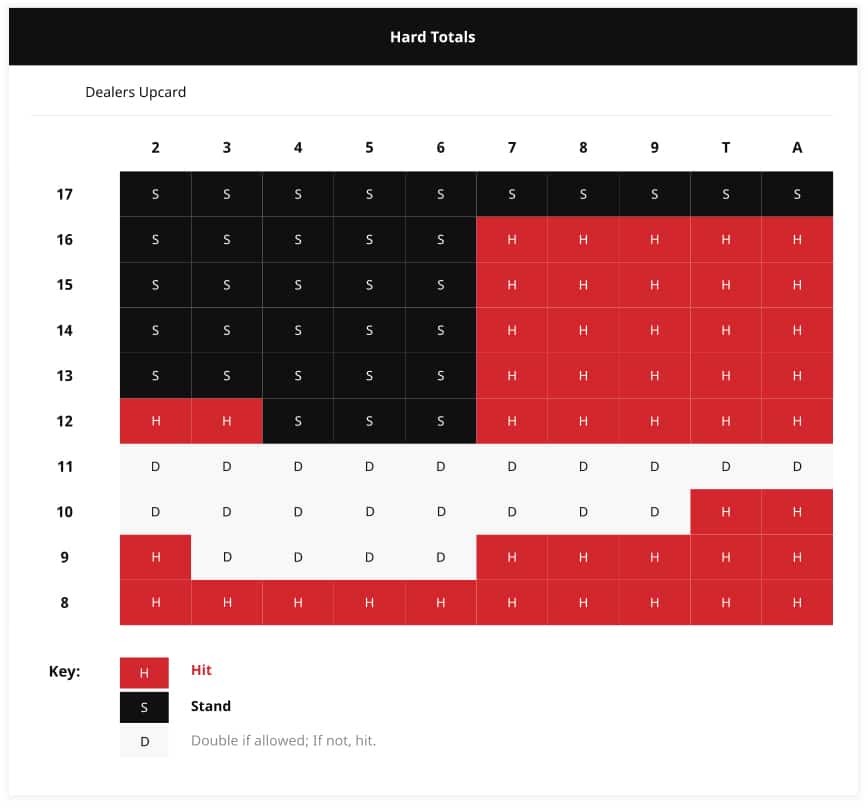
Task: Click the S cell for 17 versus Ace
Action: 797,194
